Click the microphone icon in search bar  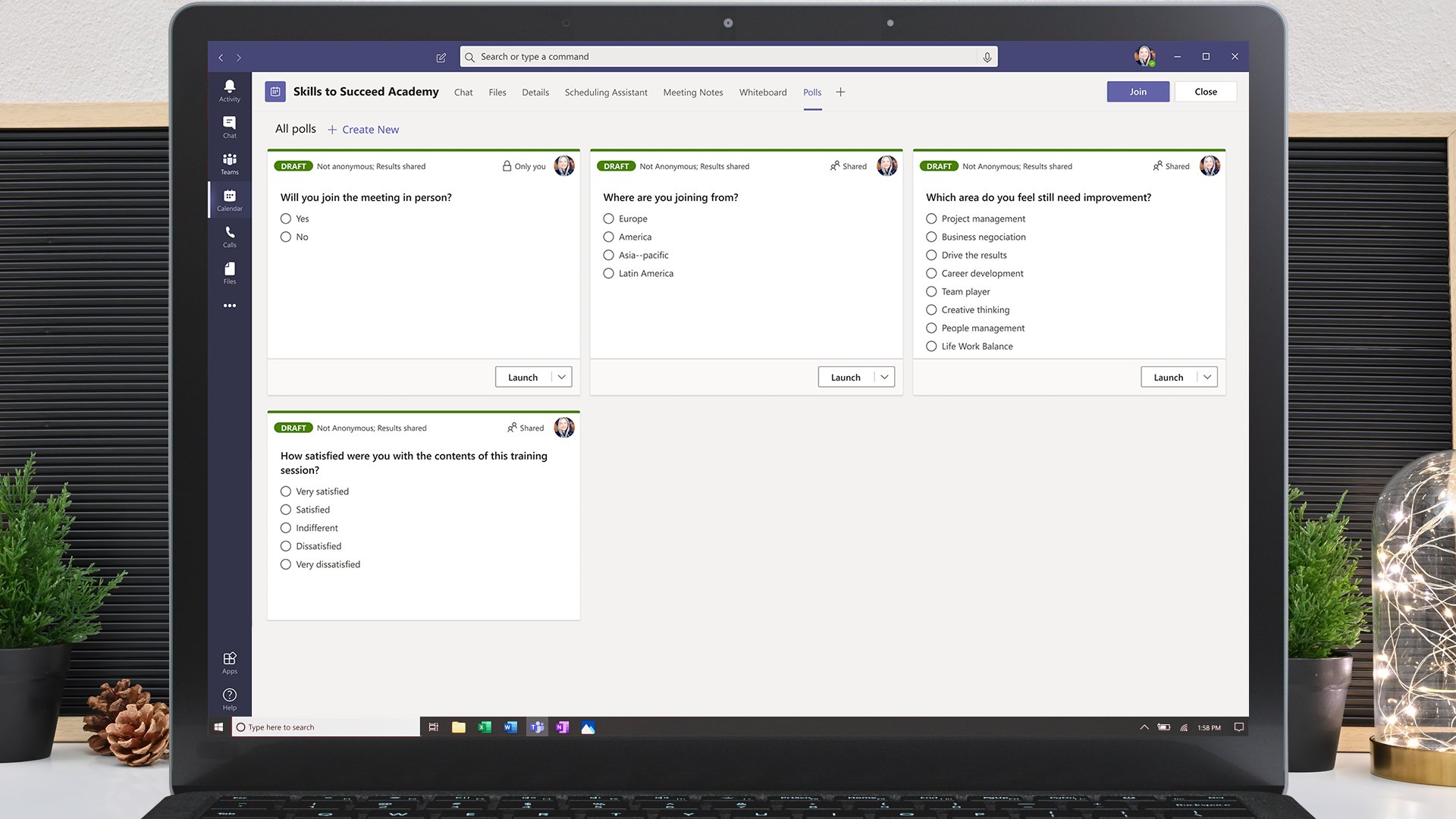point(987,58)
